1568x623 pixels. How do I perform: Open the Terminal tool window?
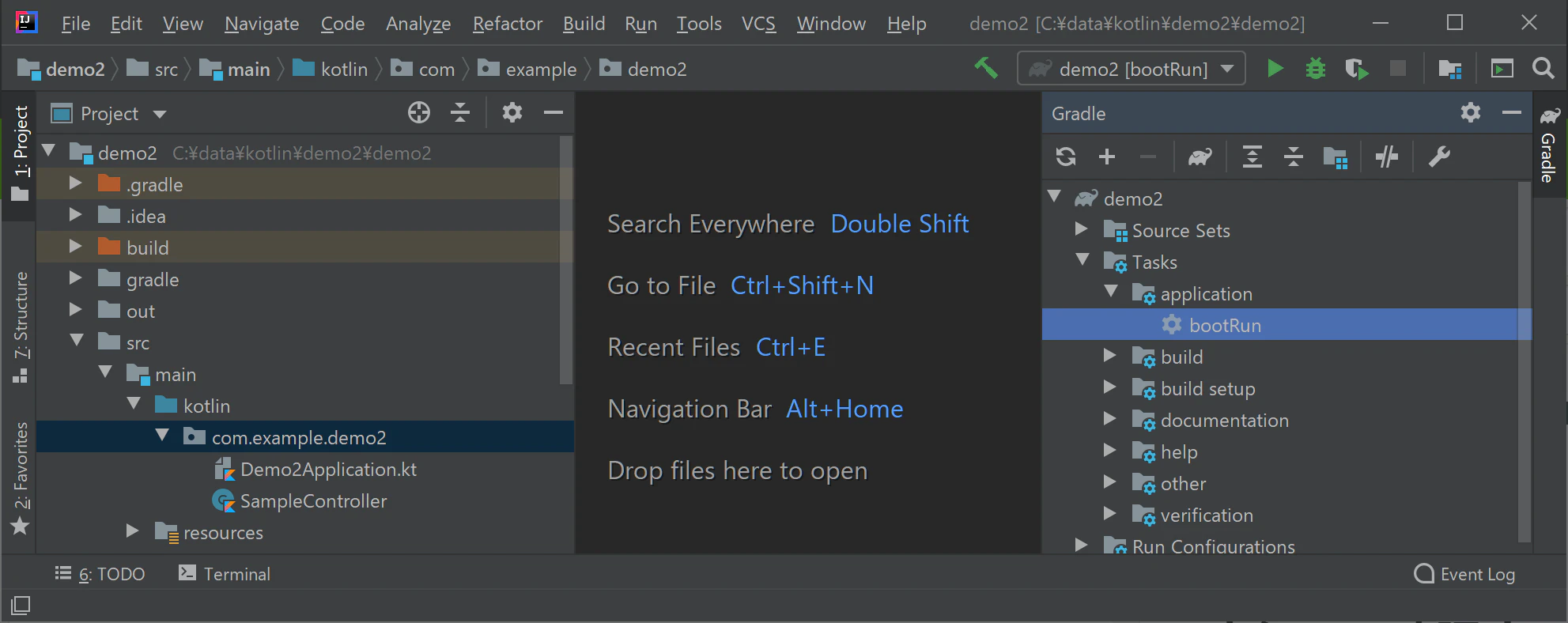point(225,574)
